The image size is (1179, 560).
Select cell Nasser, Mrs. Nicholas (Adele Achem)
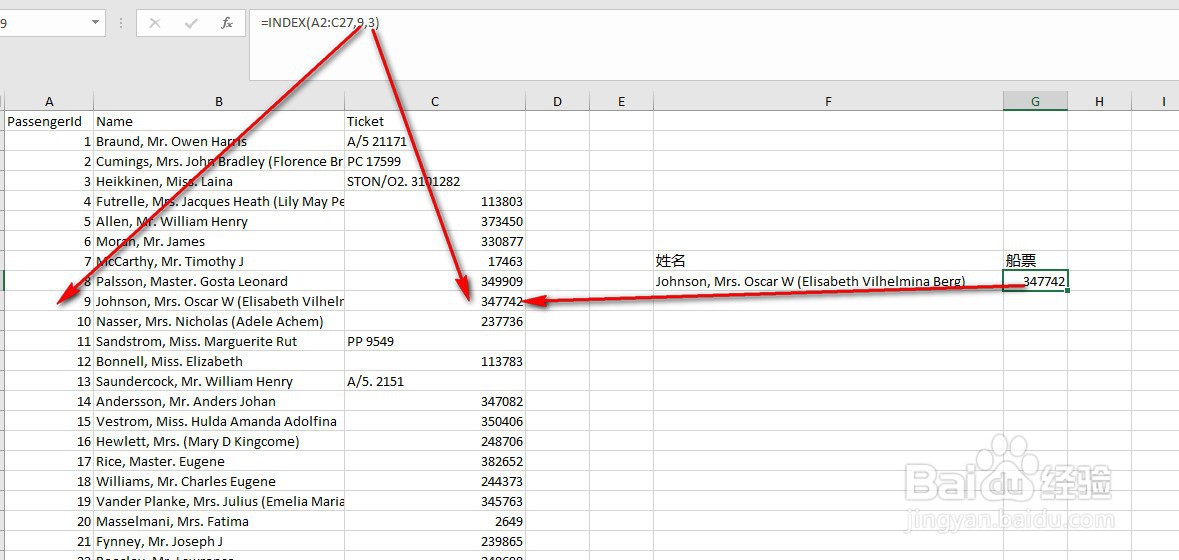tap(219, 321)
